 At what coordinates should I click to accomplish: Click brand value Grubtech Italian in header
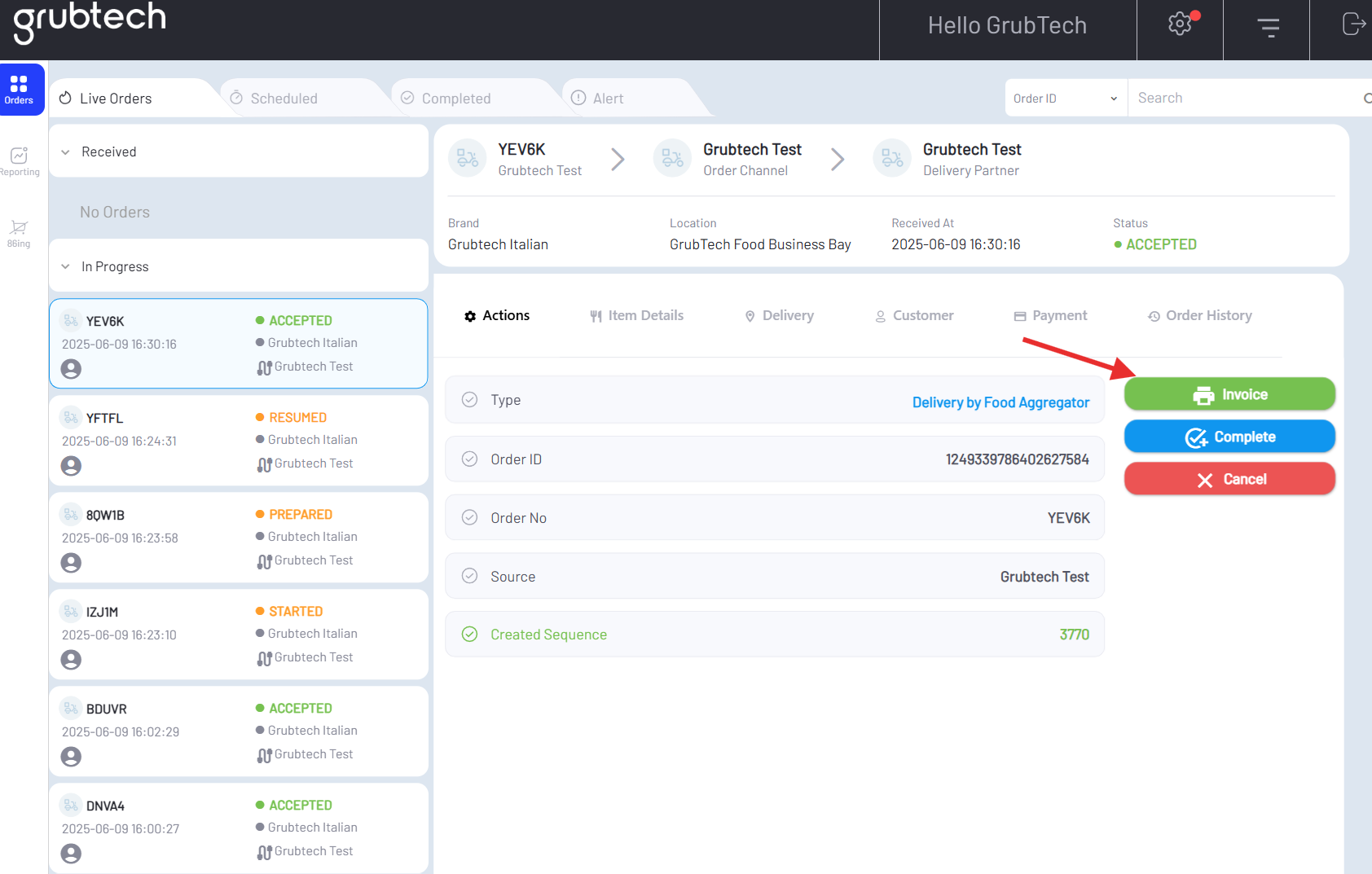click(498, 244)
